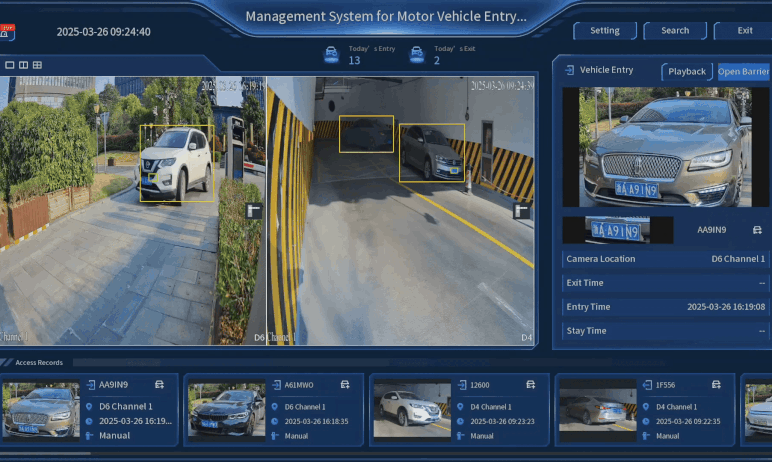Click the barrier icon on D4 camera feed
This screenshot has width=772, height=462.
tap(520, 211)
